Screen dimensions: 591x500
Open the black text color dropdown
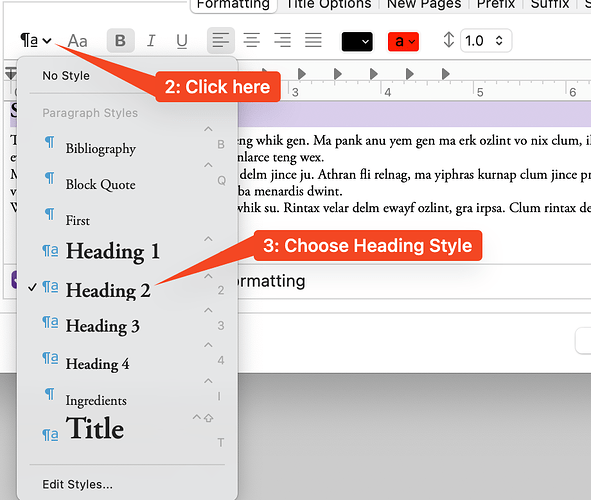pos(357,41)
